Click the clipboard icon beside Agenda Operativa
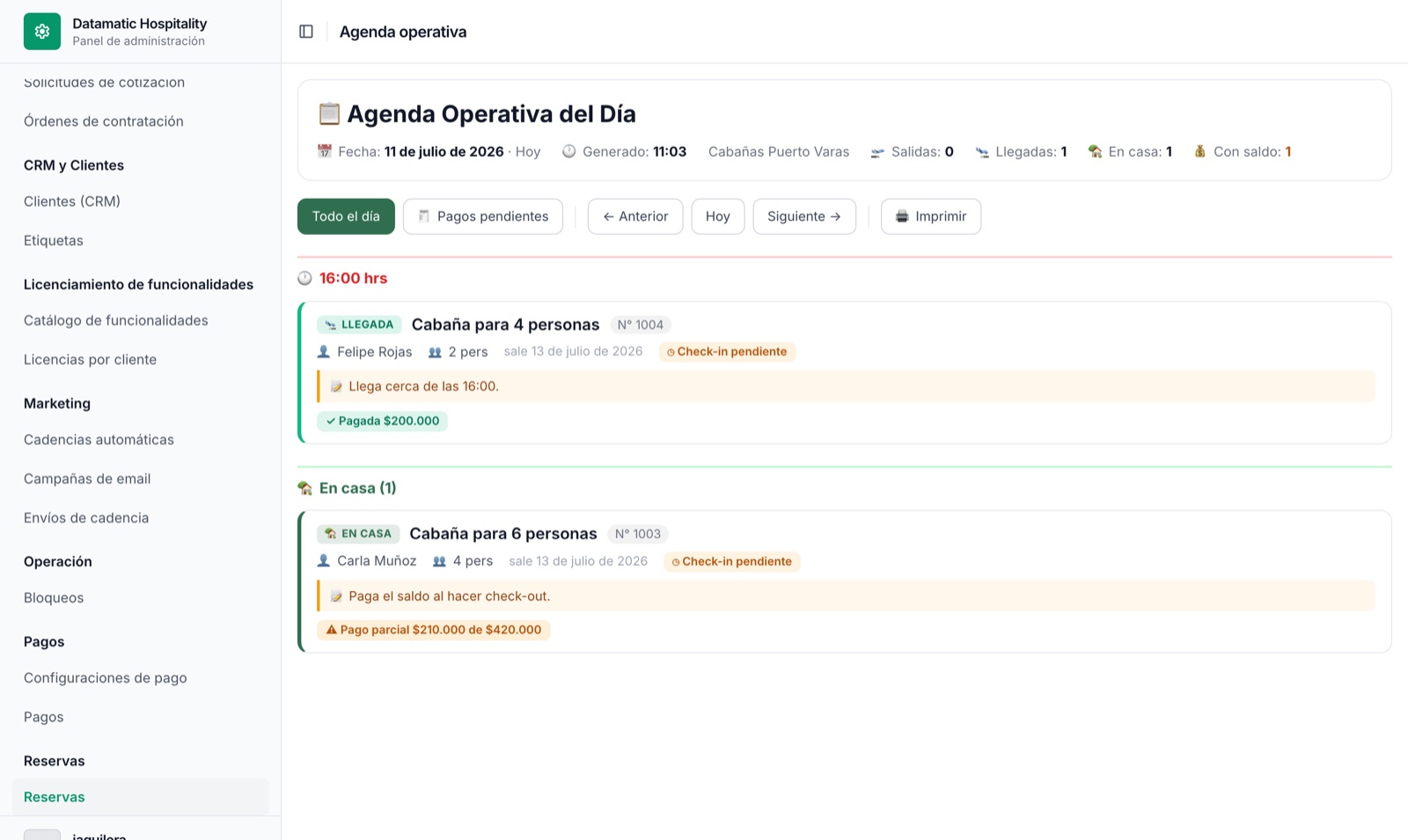Screen dimensions: 1408x840 tap(328, 113)
